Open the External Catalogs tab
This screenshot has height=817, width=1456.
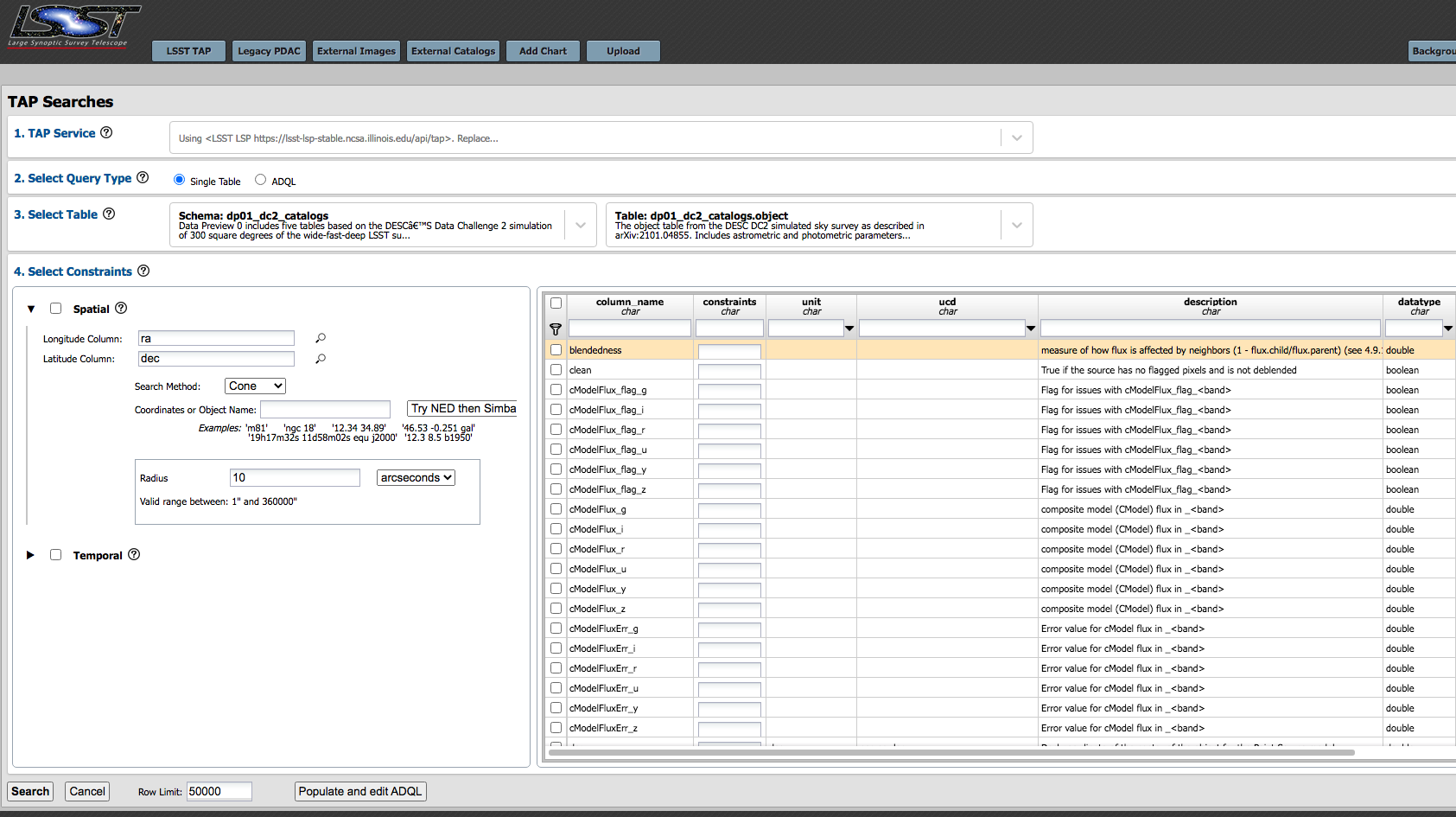coord(453,51)
